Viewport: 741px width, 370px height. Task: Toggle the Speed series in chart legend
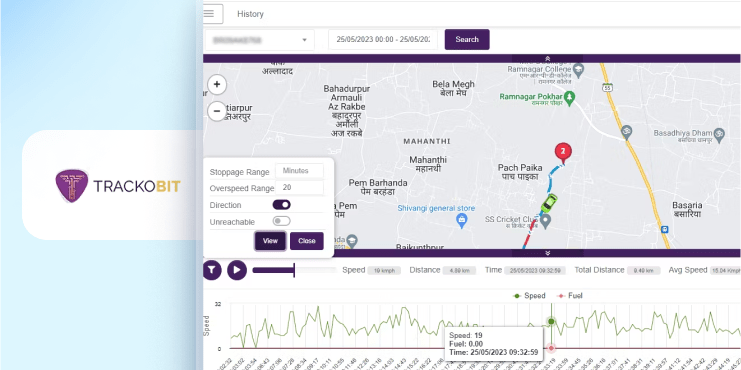529,296
